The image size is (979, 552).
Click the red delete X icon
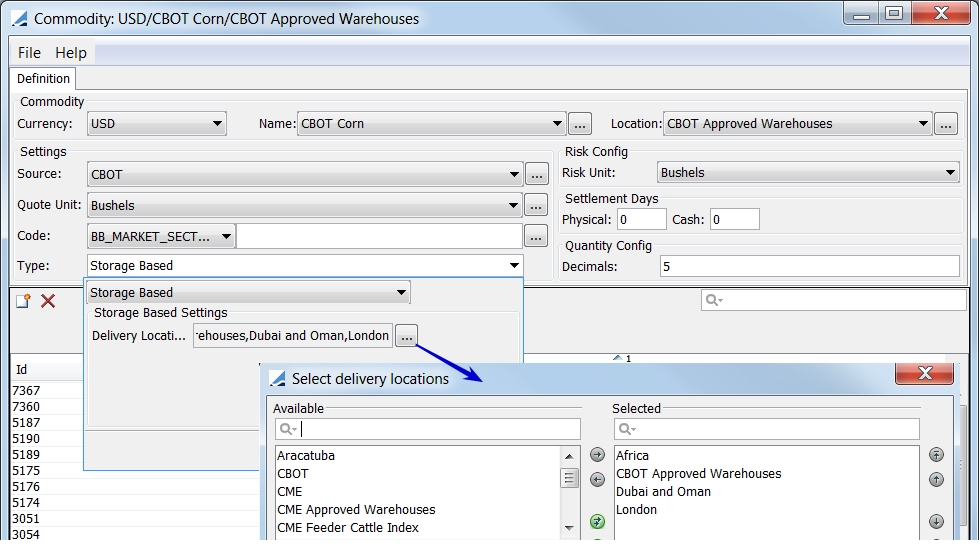(48, 301)
